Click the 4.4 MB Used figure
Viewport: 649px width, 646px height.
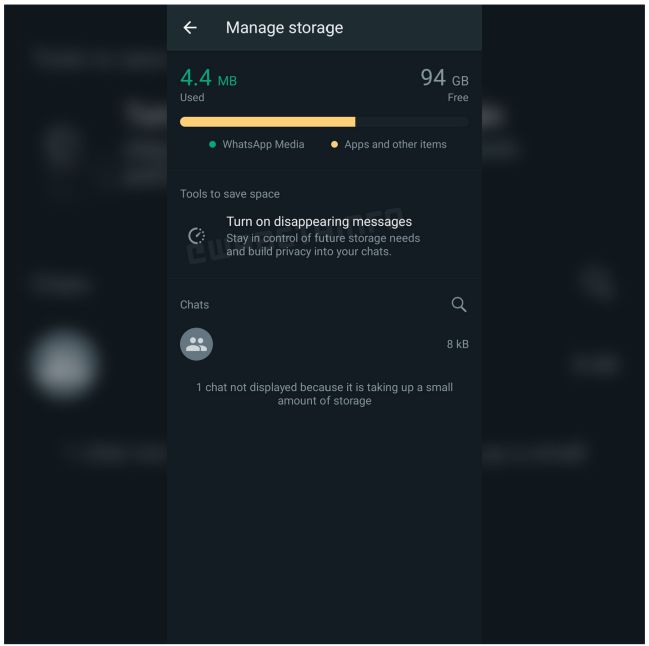208,84
